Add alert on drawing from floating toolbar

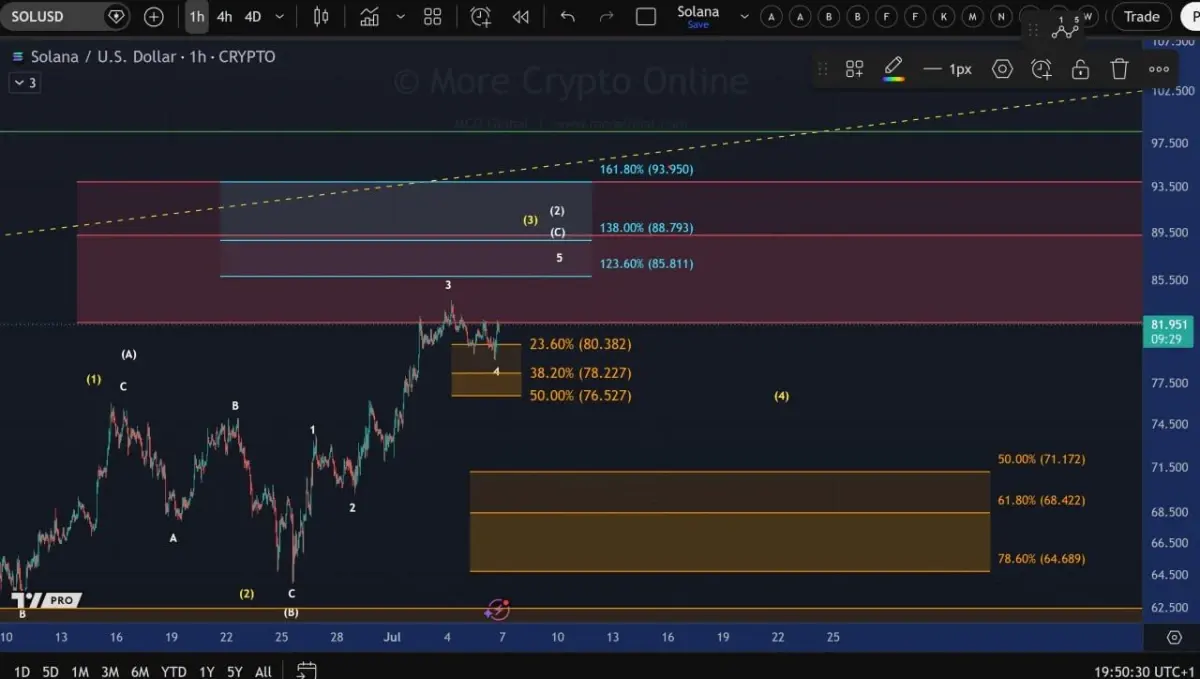tap(1041, 69)
